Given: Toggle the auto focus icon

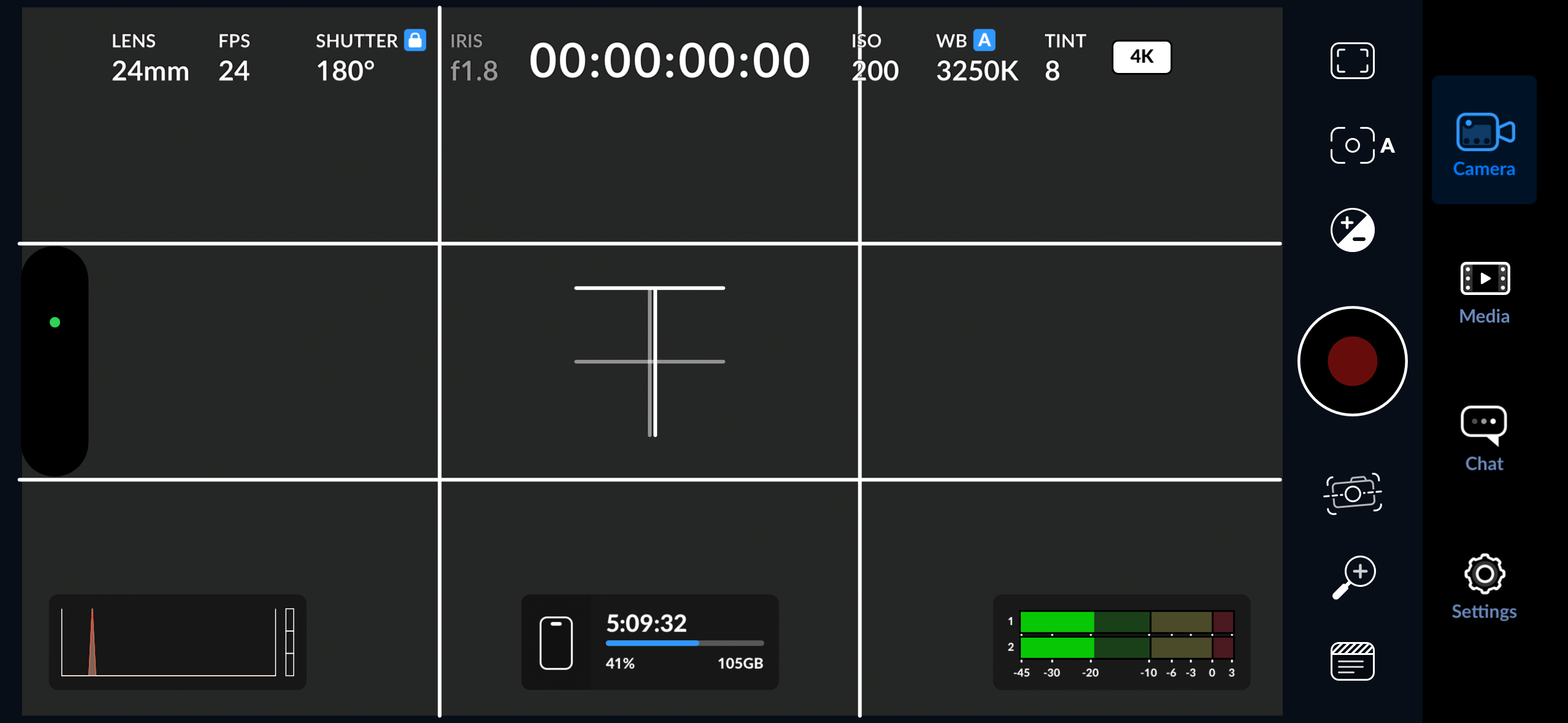Looking at the screenshot, I should pyautogui.click(x=1359, y=145).
